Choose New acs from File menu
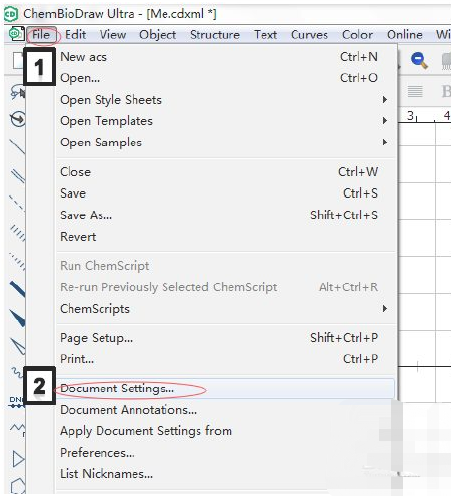Screen dimensions: 451x496 pos(225,57)
